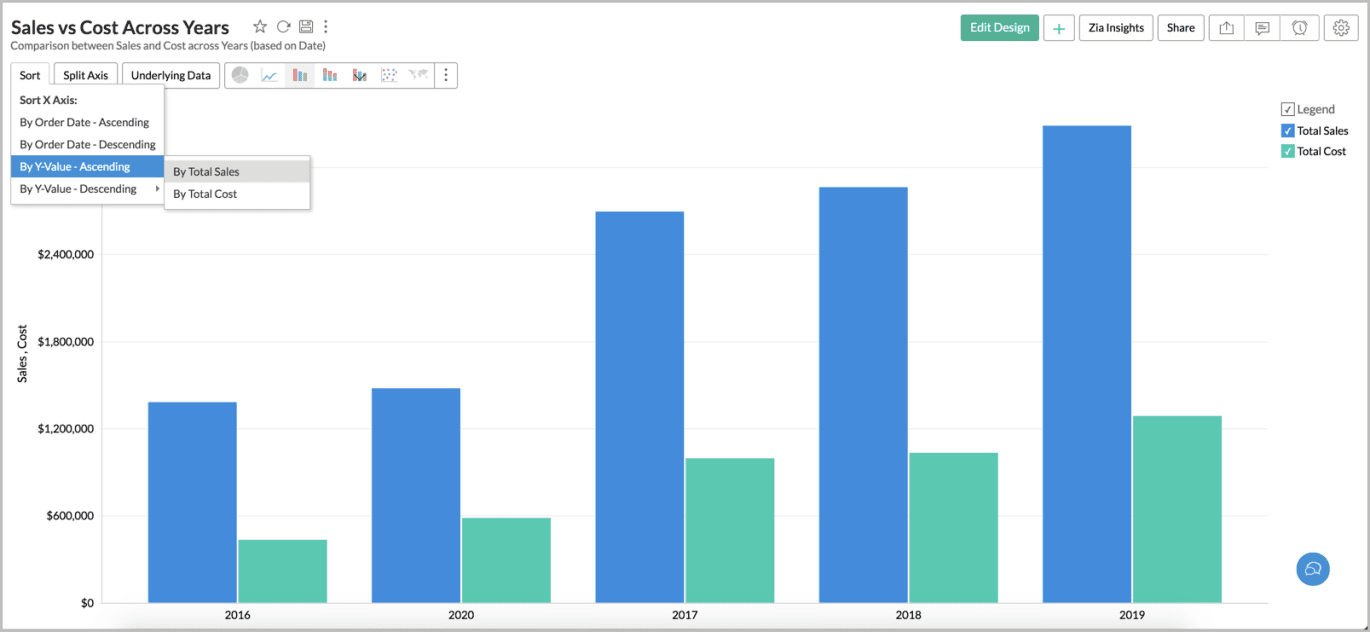The image size is (1370, 632).
Task: Choose the stacked bar chart icon
Action: tap(330, 75)
